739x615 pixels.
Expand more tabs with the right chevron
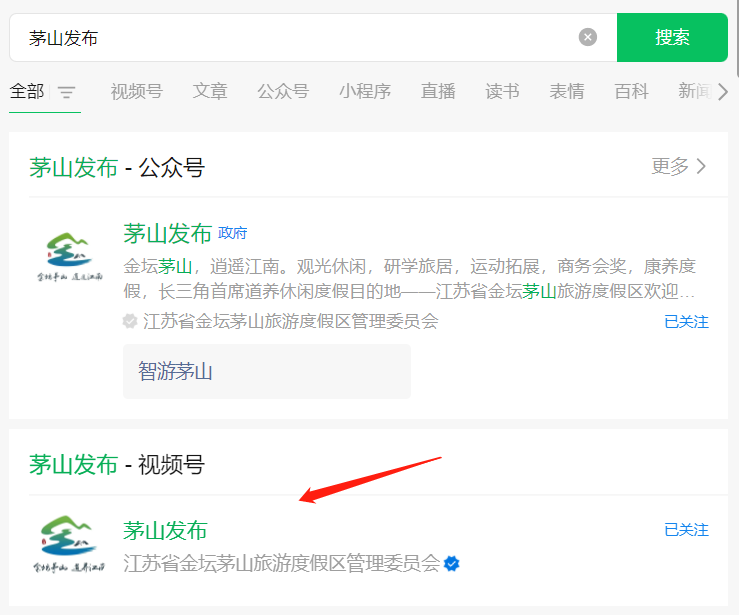[723, 91]
